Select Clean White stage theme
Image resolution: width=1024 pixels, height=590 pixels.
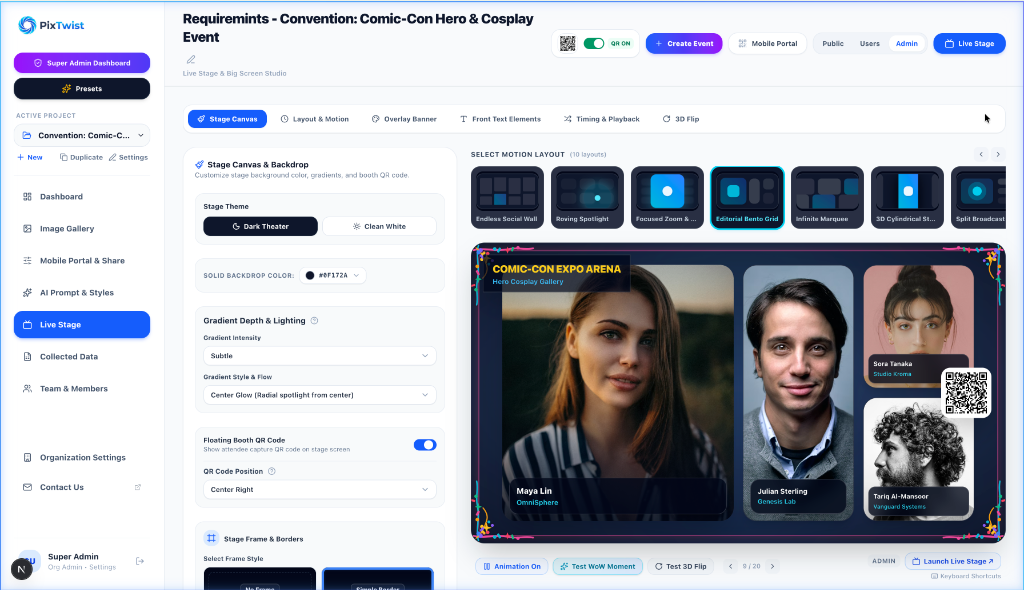(x=379, y=226)
